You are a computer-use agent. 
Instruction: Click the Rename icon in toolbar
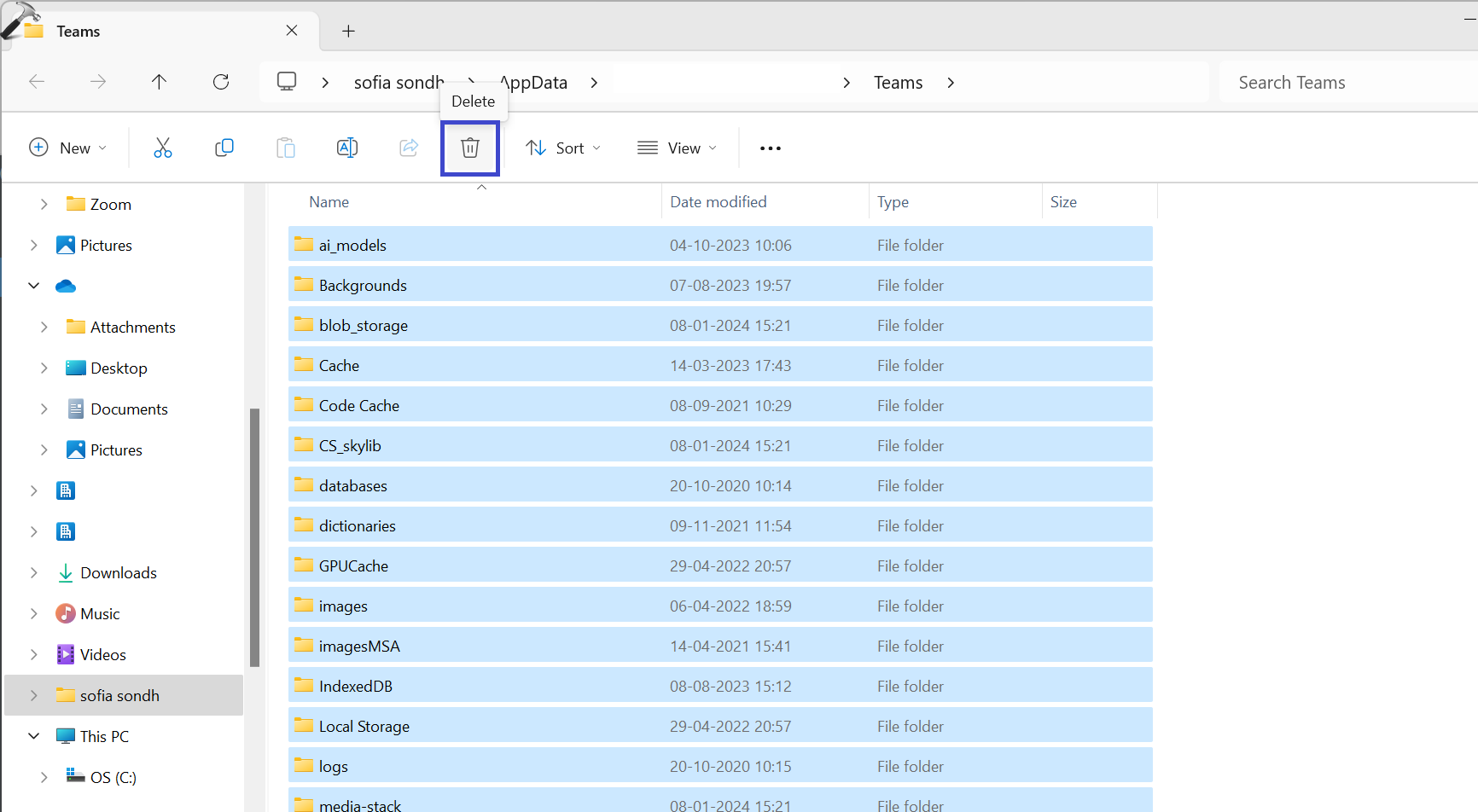click(347, 148)
